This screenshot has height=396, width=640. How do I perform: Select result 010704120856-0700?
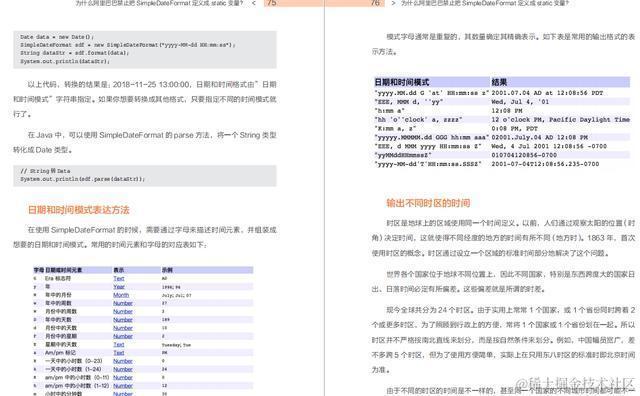[524, 155]
